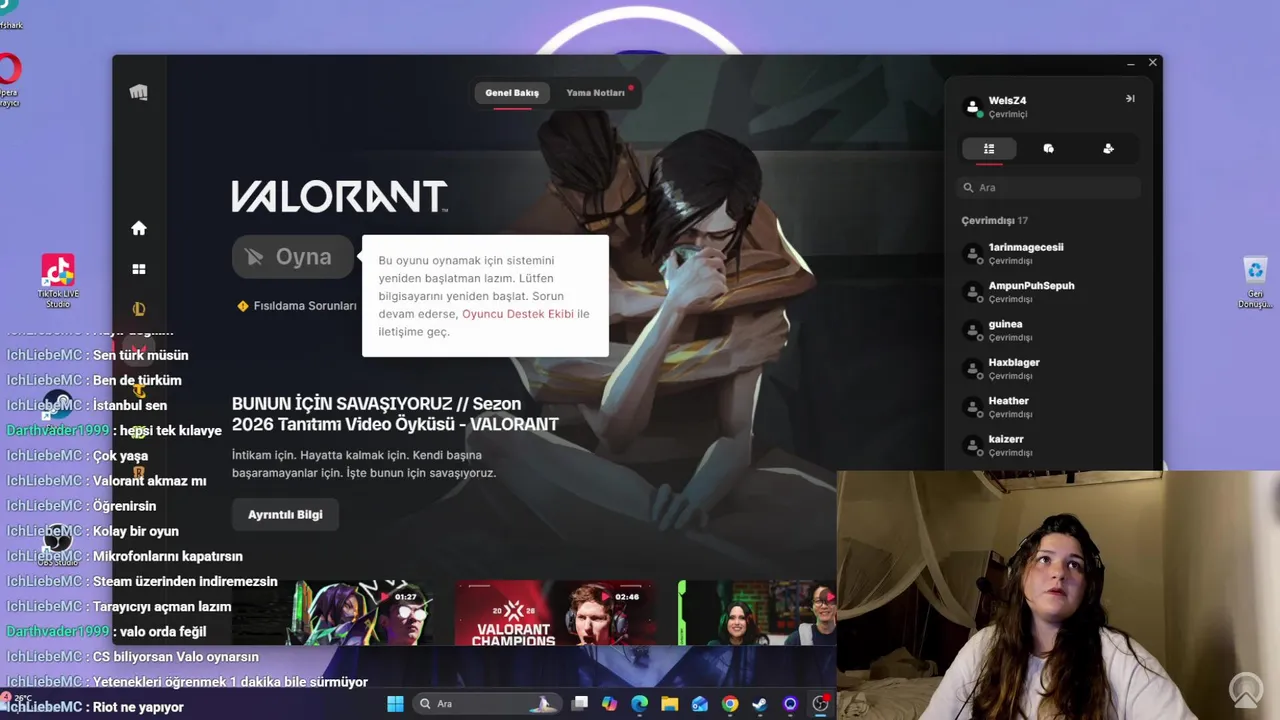Select friend kaizerr
Viewport: 1280px width, 720px height.
coord(1048,446)
